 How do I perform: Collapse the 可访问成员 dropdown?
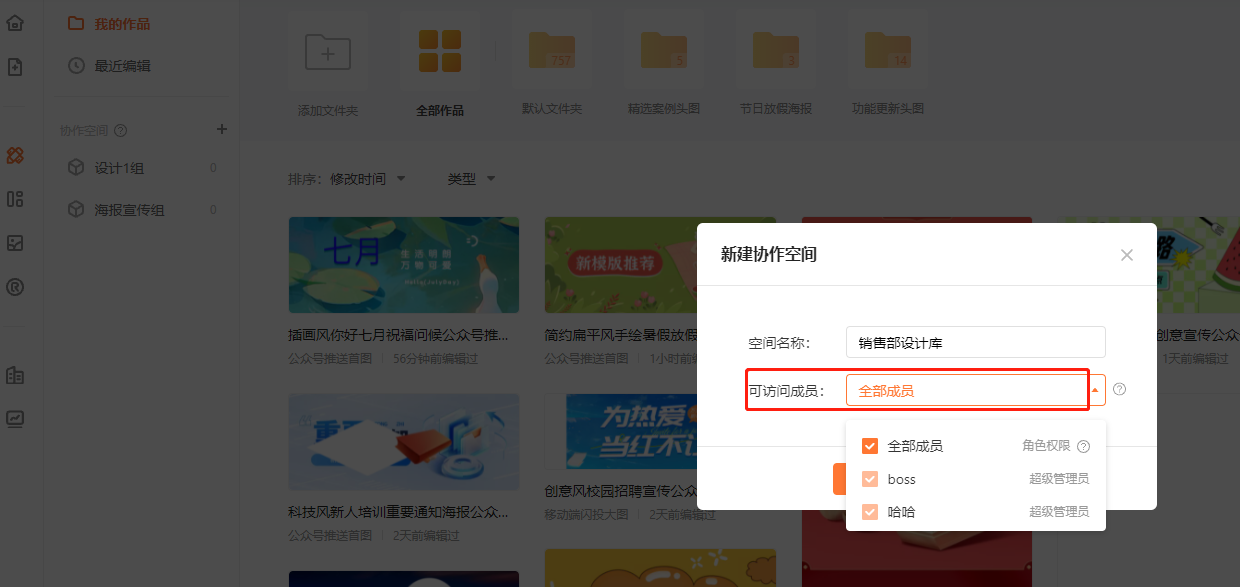1096,390
